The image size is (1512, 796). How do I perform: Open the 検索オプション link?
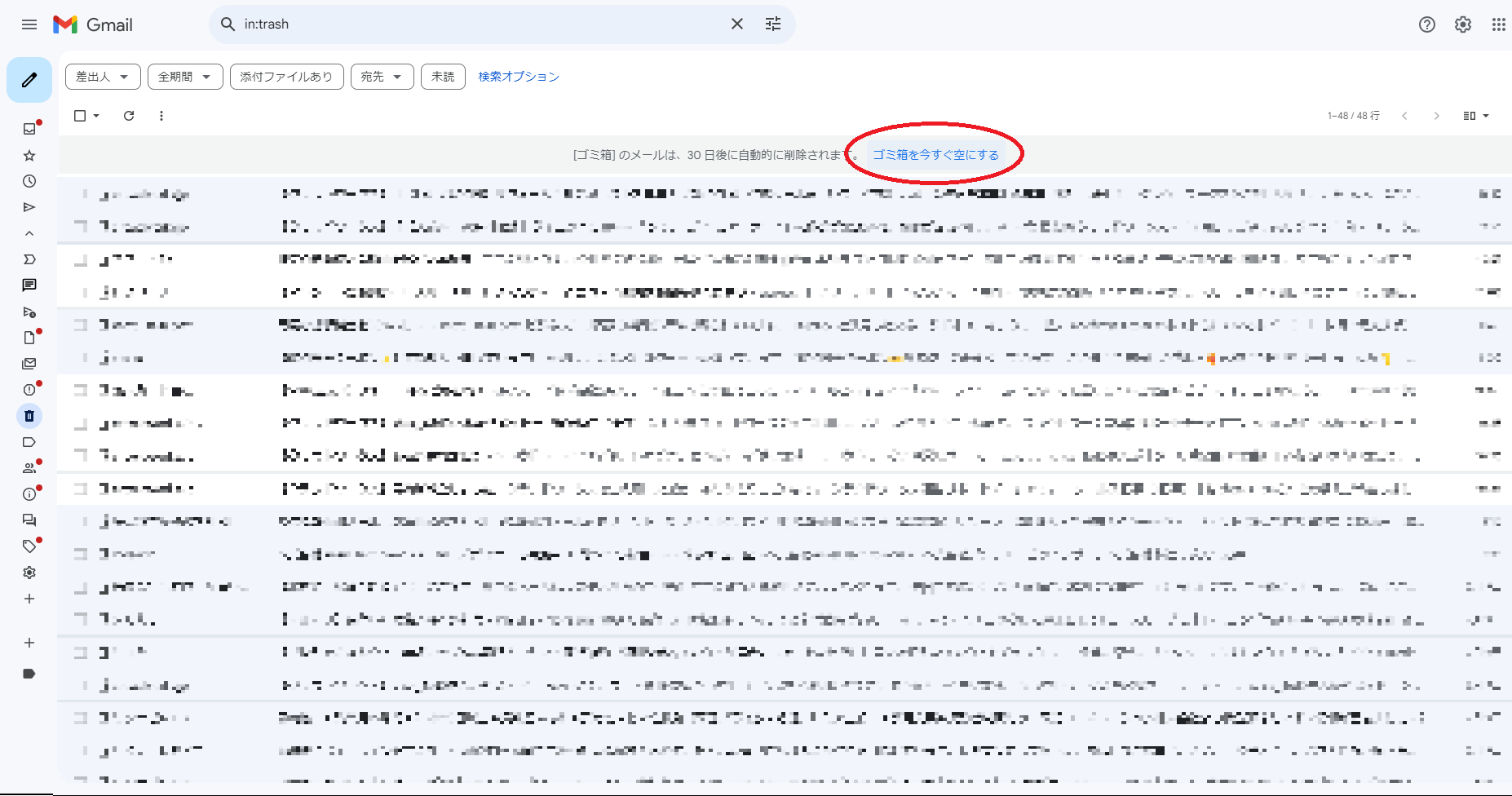pos(519,77)
